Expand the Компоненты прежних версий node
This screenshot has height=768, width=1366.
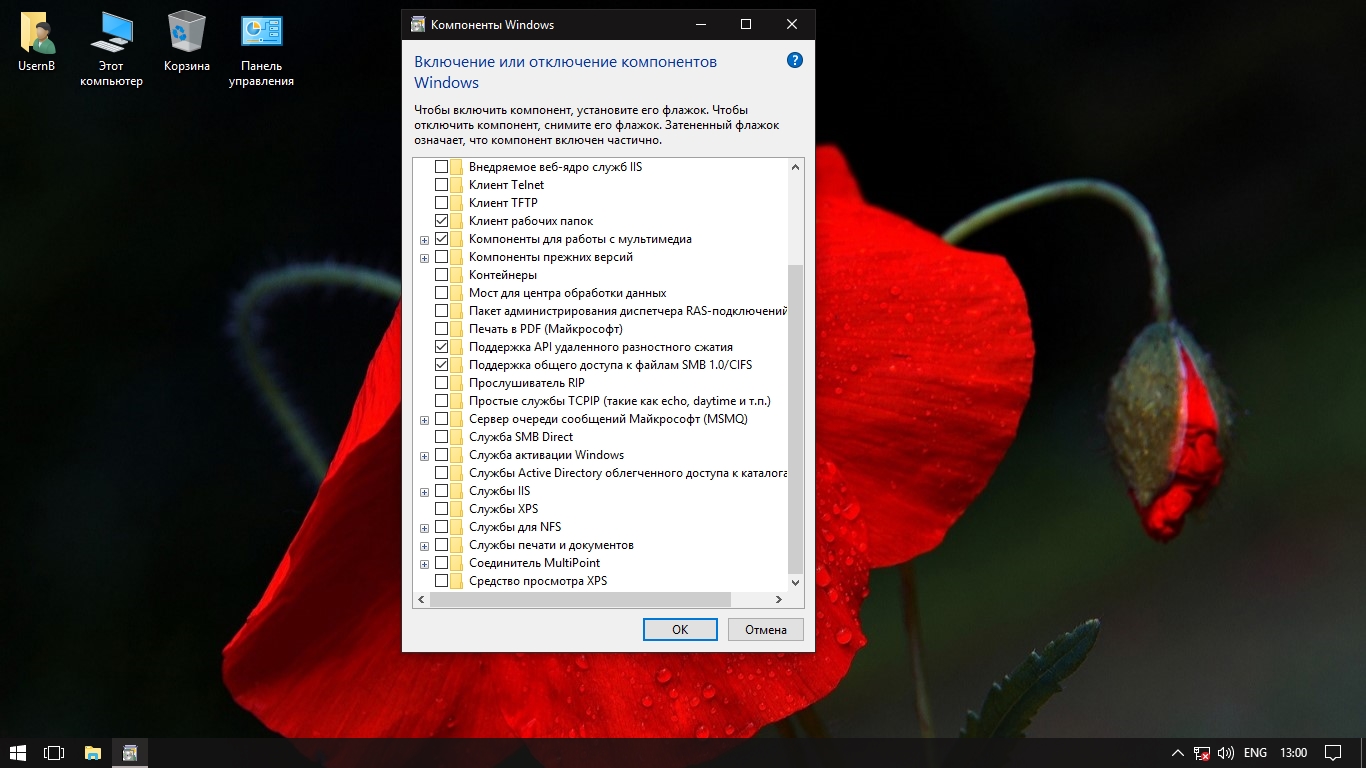(425, 258)
